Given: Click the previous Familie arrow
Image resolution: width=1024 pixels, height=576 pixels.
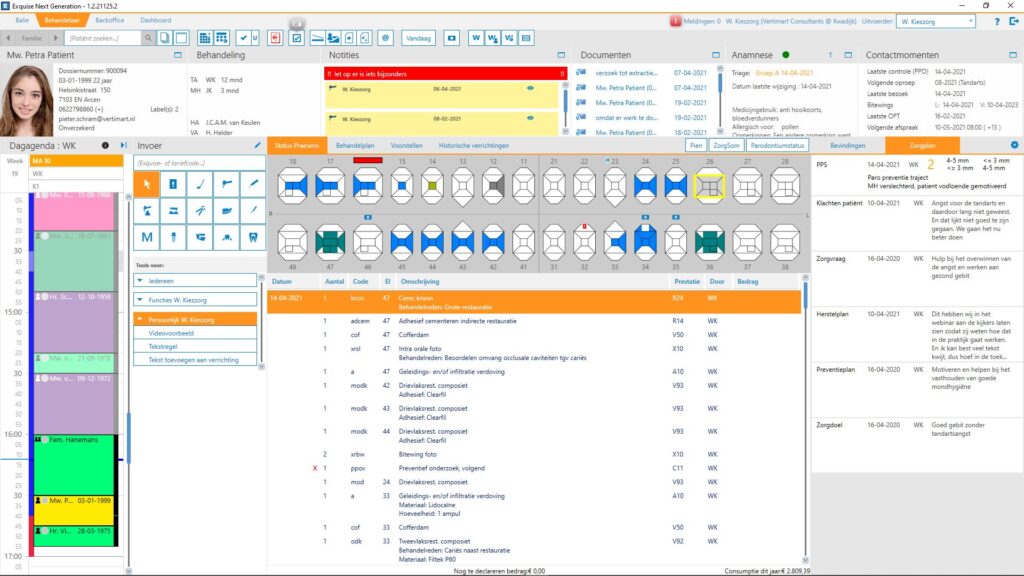Looking at the screenshot, I should pyautogui.click(x=8, y=38).
